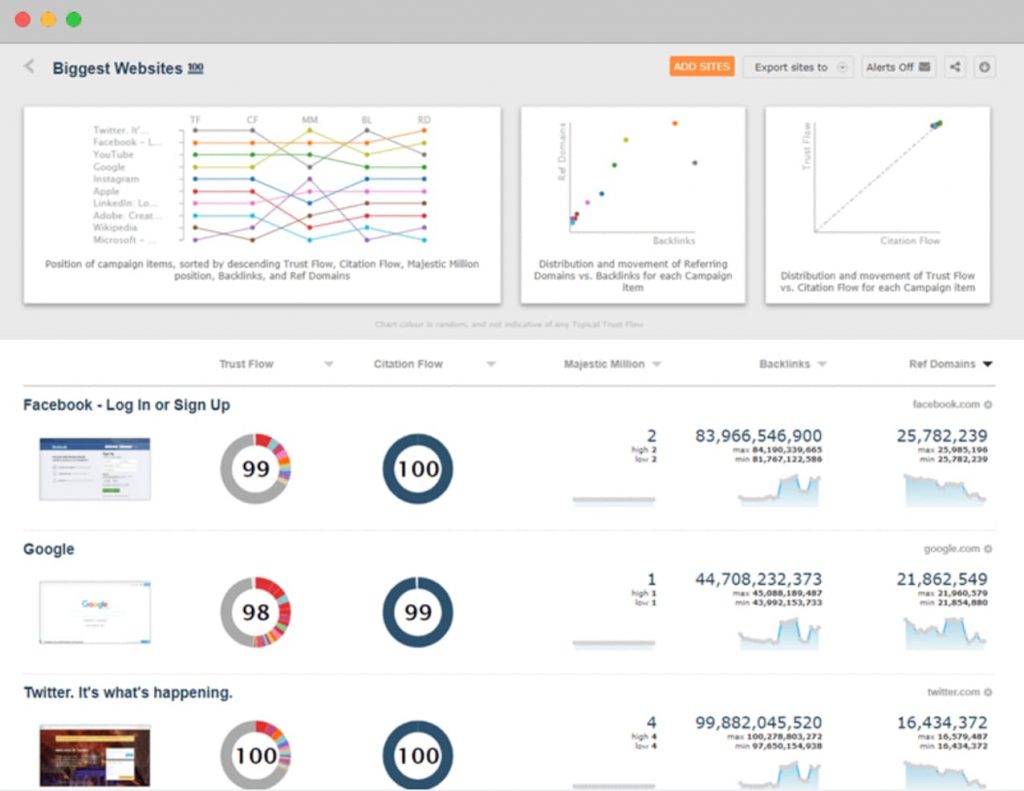Screen dimensions: 1024x791
Task: Click the share icon in top toolbar
Action: [955, 67]
